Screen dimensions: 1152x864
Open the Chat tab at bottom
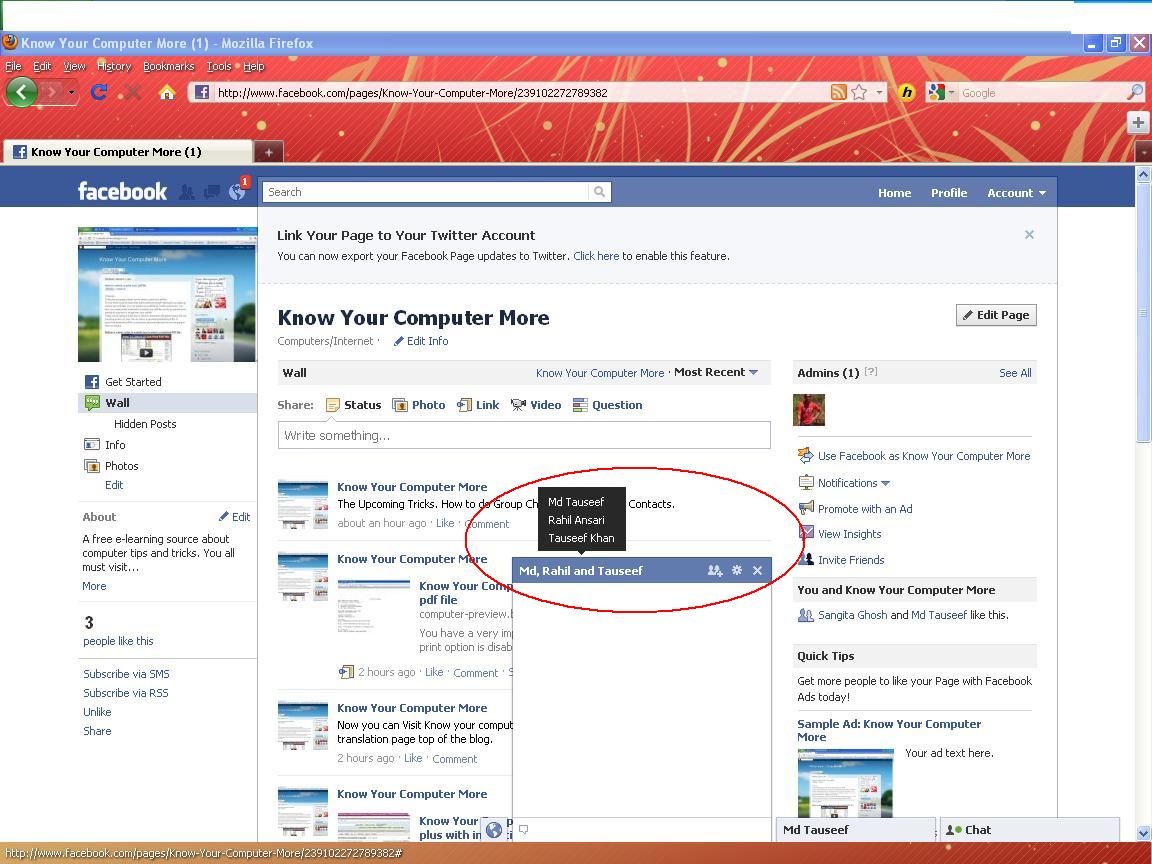tap(1030, 829)
